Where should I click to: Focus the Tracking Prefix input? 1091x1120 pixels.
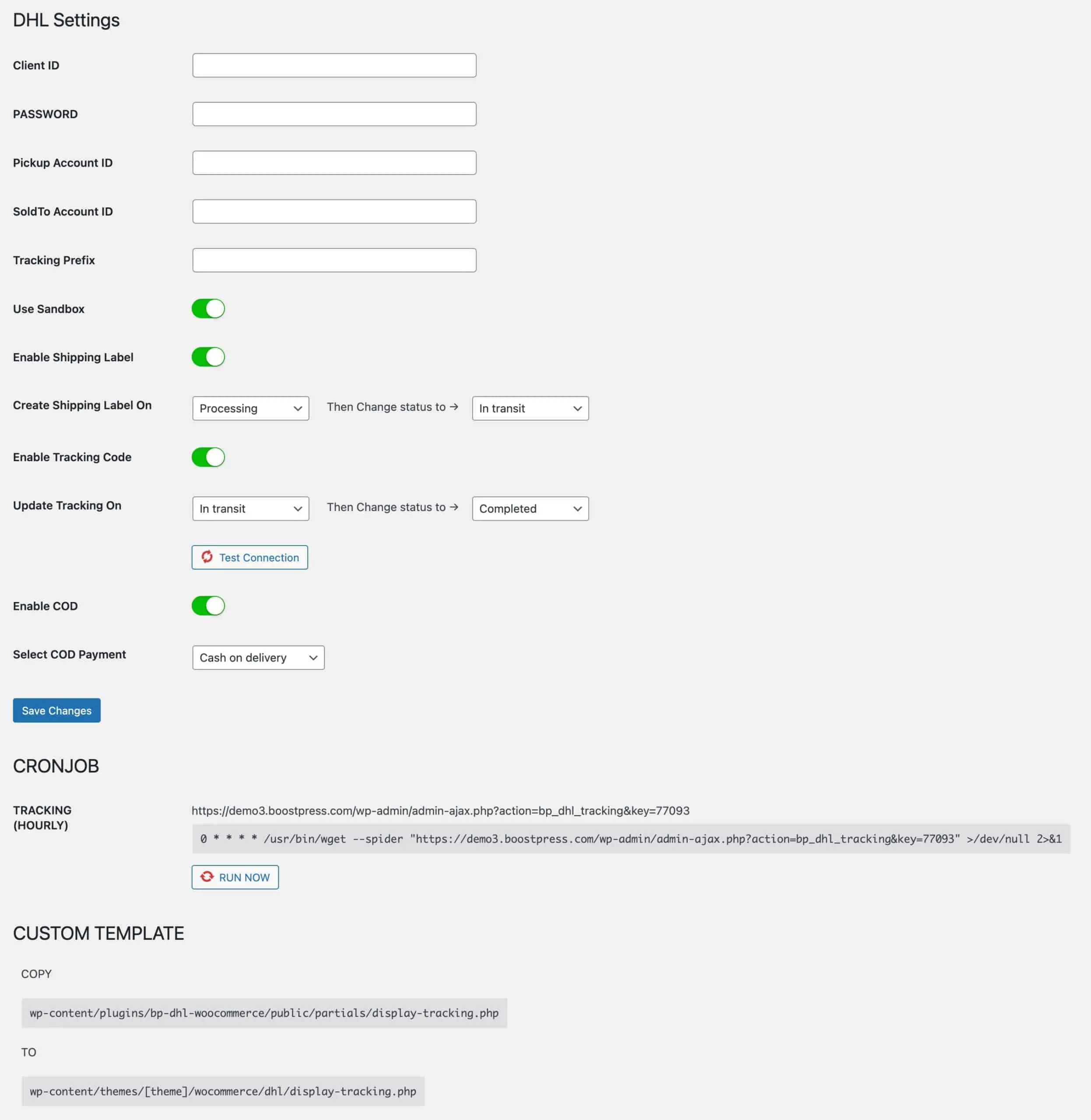[x=334, y=260]
